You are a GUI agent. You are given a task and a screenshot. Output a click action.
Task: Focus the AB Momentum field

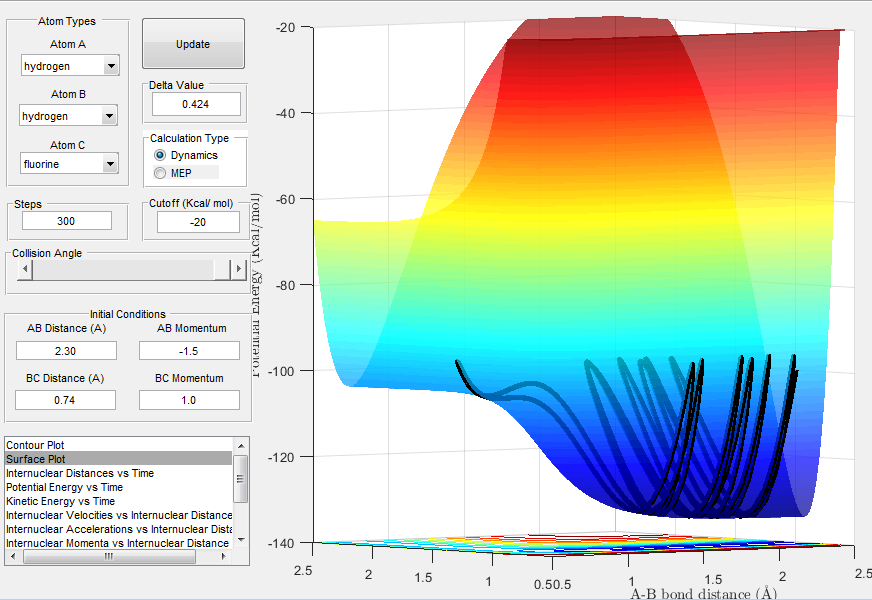tap(189, 350)
